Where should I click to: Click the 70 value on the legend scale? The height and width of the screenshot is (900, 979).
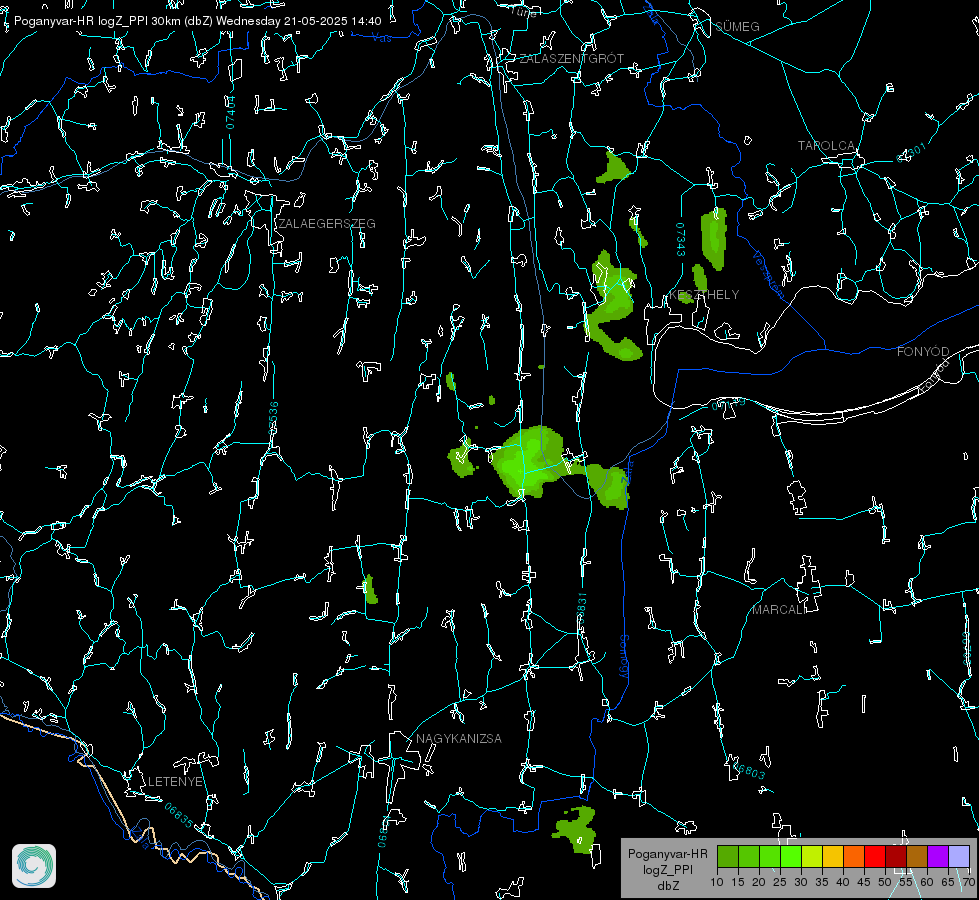[969, 883]
